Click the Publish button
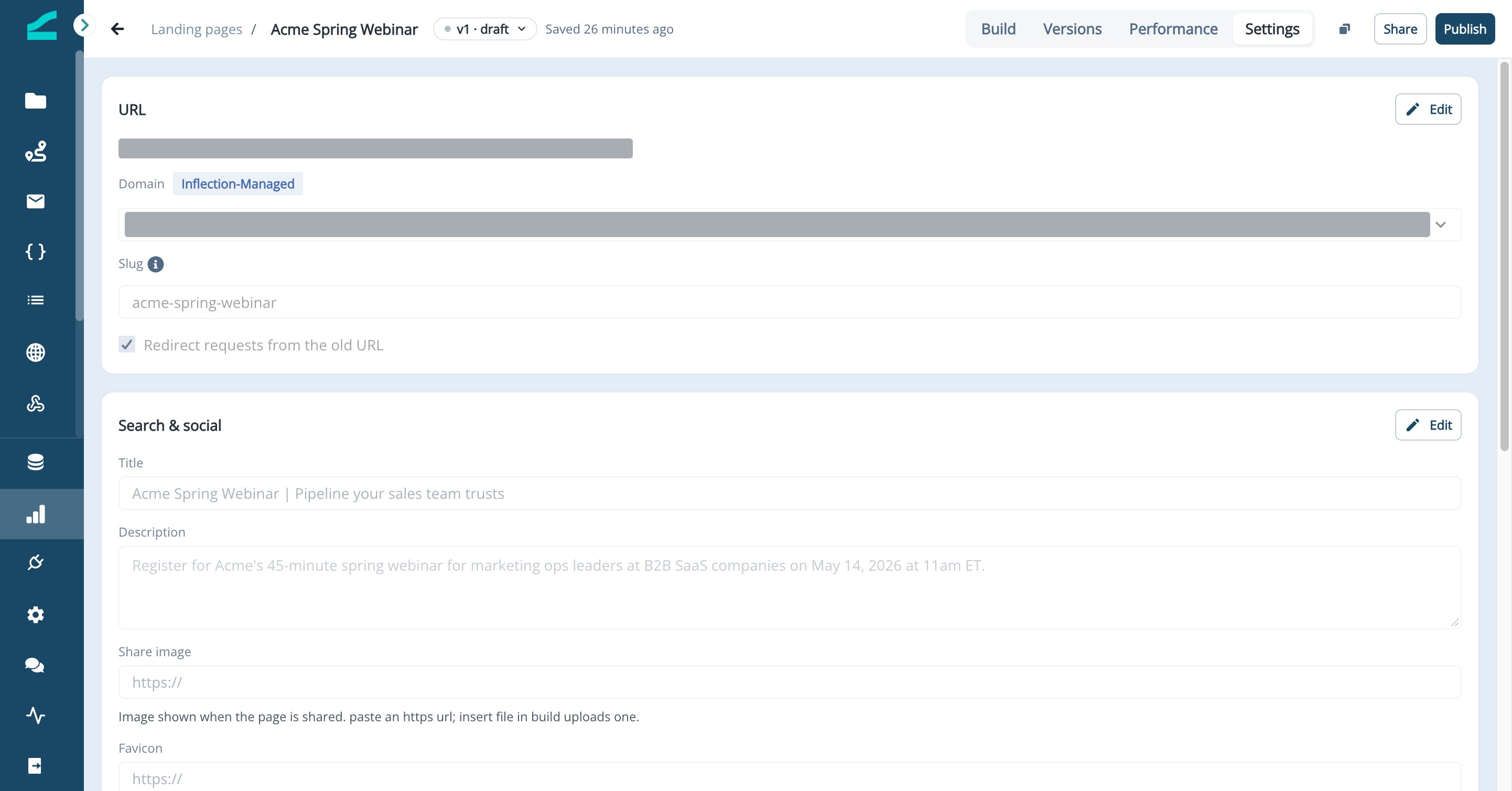The height and width of the screenshot is (791, 1512). pyautogui.click(x=1464, y=29)
